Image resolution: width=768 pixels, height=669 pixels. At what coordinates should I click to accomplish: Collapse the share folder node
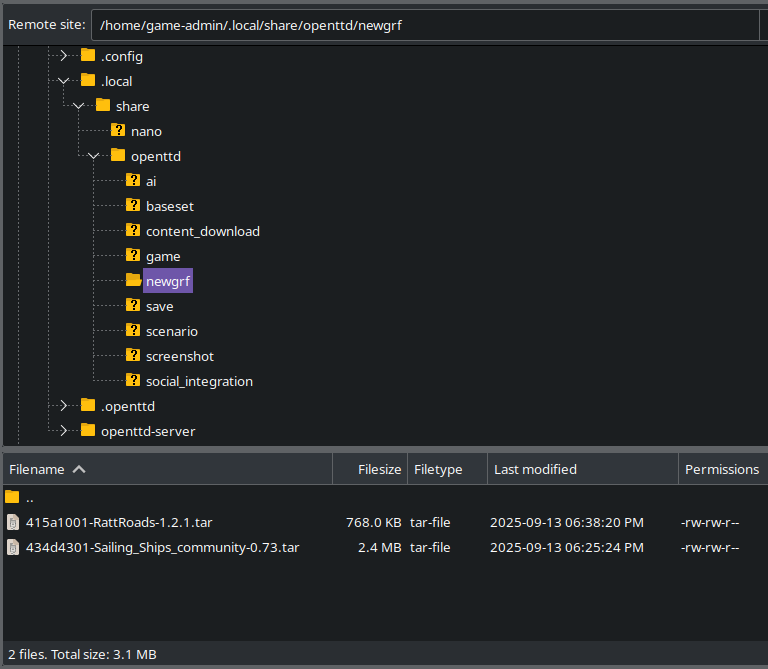click(x=79, y=106)
